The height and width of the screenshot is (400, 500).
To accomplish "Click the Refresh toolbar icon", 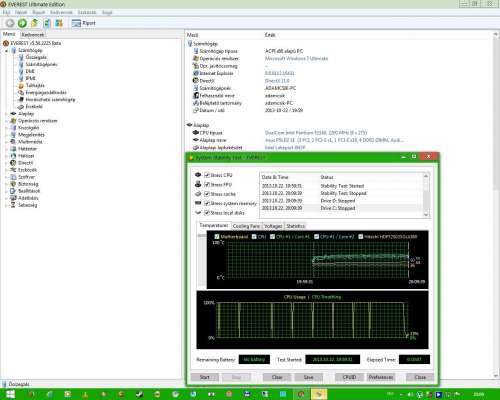I will click(x=47, y=23).
